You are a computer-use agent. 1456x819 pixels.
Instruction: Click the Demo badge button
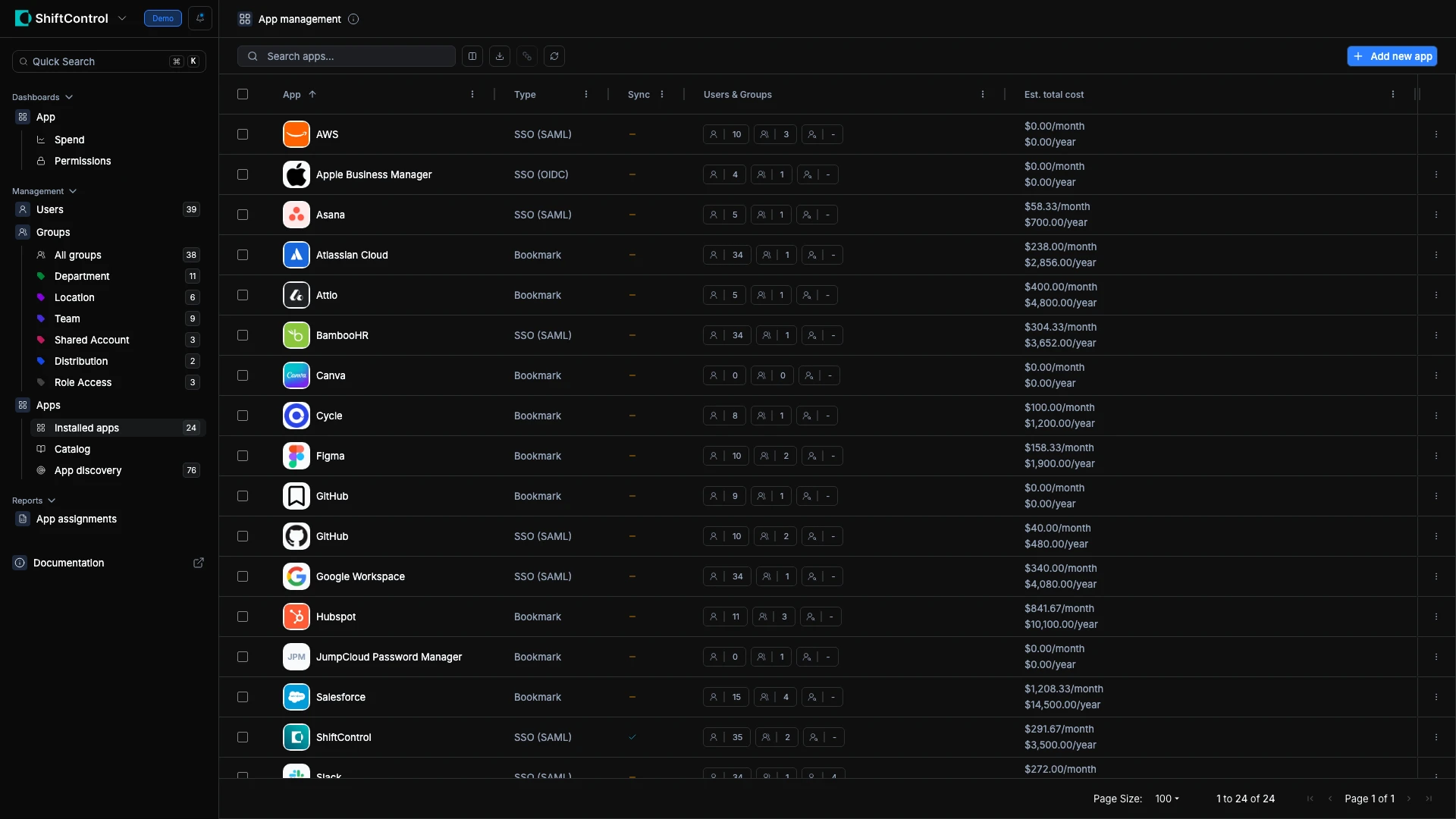click(163, 18)
